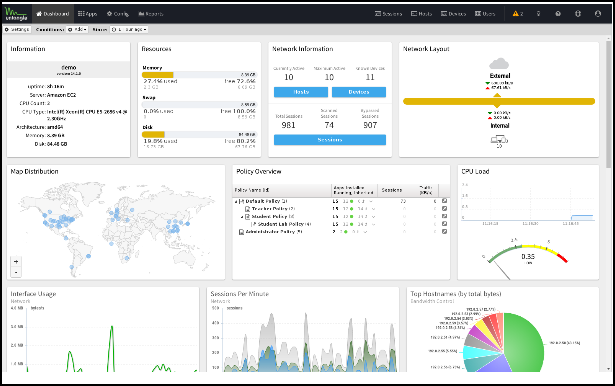The height and width of the screenshot is (386, 615).
Task: Select Default Policy row text
Action: (x=267, y=201)
